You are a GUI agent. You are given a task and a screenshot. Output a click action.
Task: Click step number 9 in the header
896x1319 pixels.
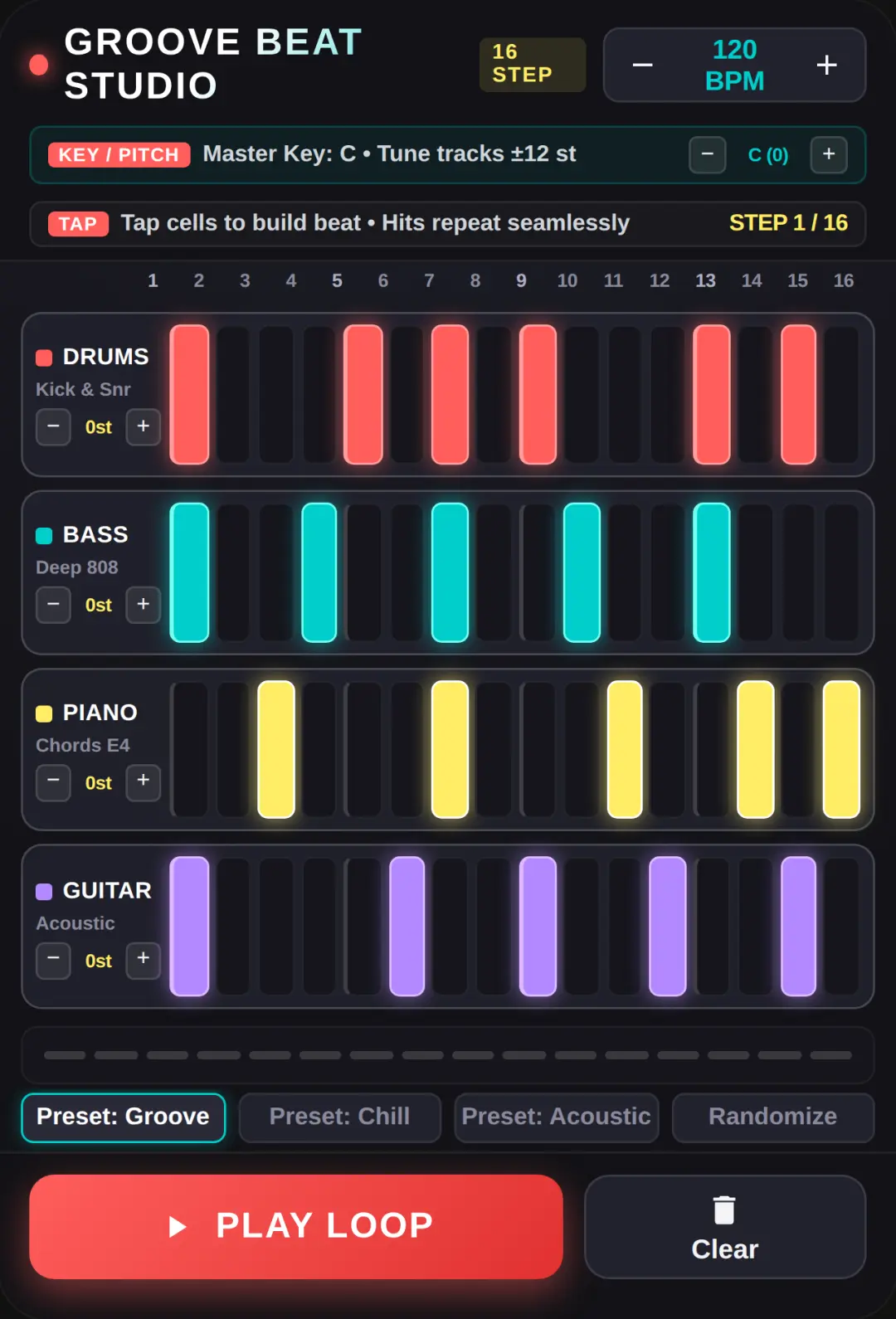[x=521, y=280]
